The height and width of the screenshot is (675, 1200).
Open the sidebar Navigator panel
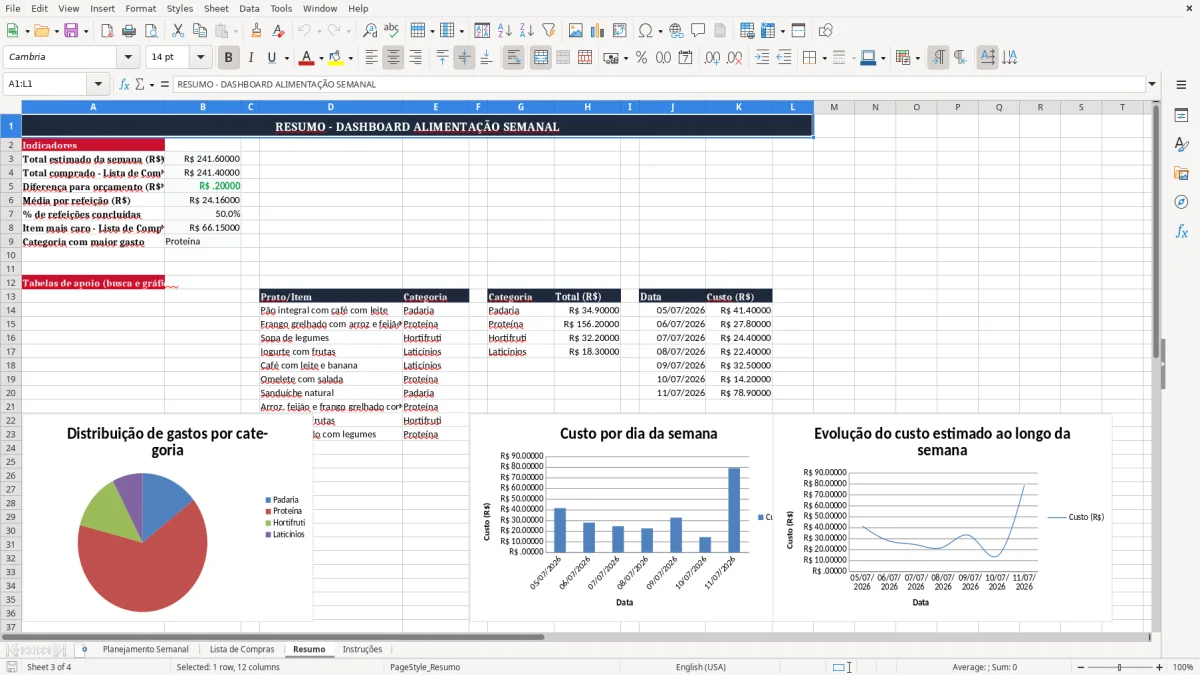(1181, 202)
